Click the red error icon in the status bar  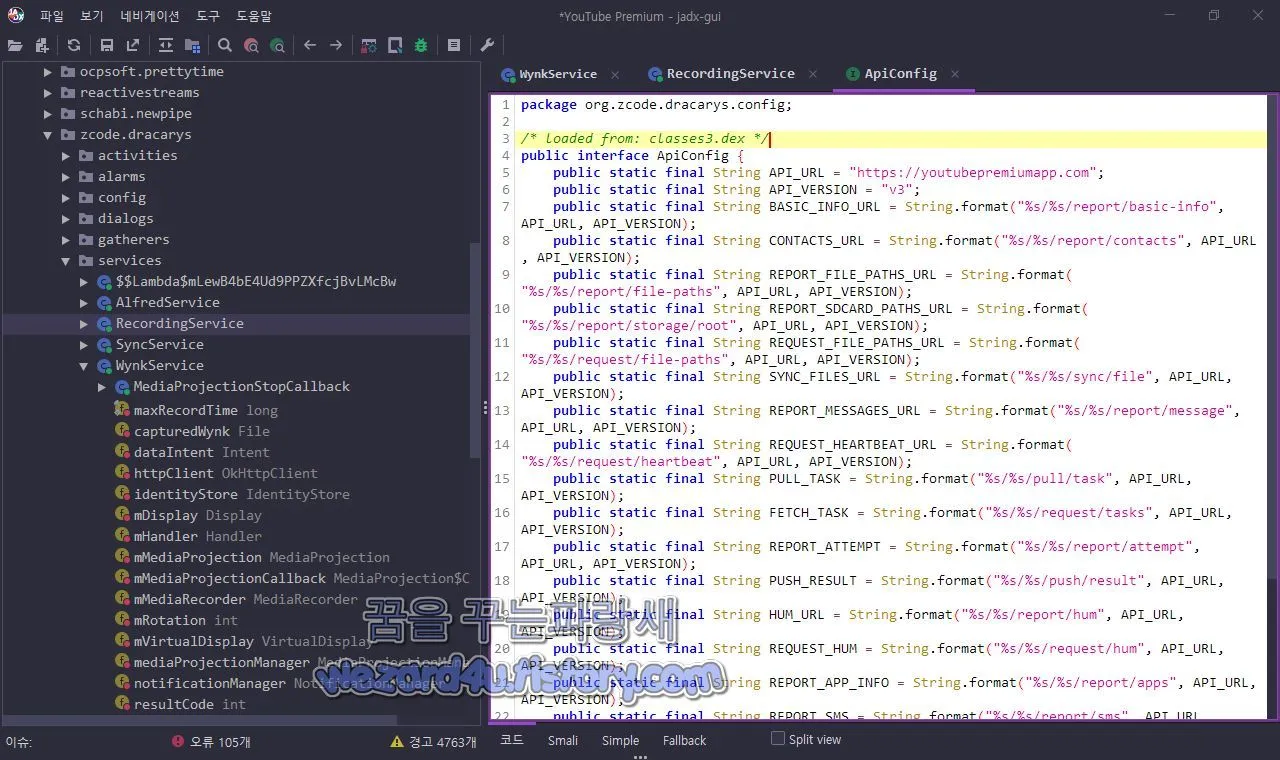[178, 741]
